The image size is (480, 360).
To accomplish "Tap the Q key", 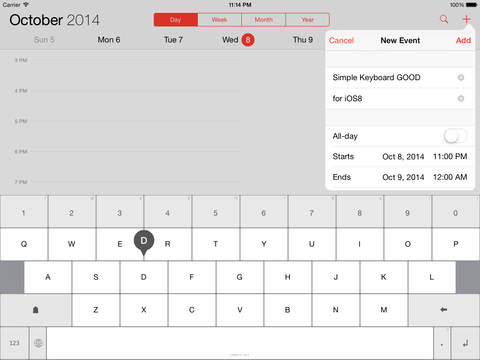I will click(x=24, y=244).
